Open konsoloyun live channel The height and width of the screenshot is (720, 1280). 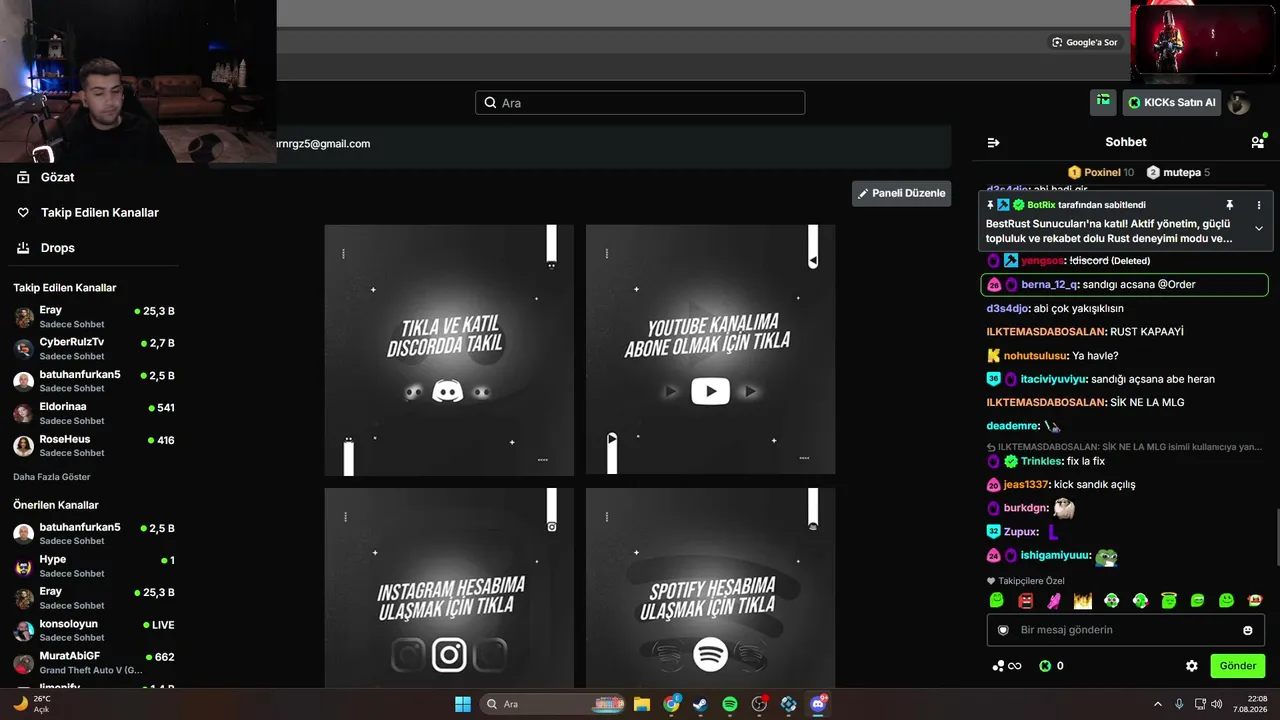[94, 630]
